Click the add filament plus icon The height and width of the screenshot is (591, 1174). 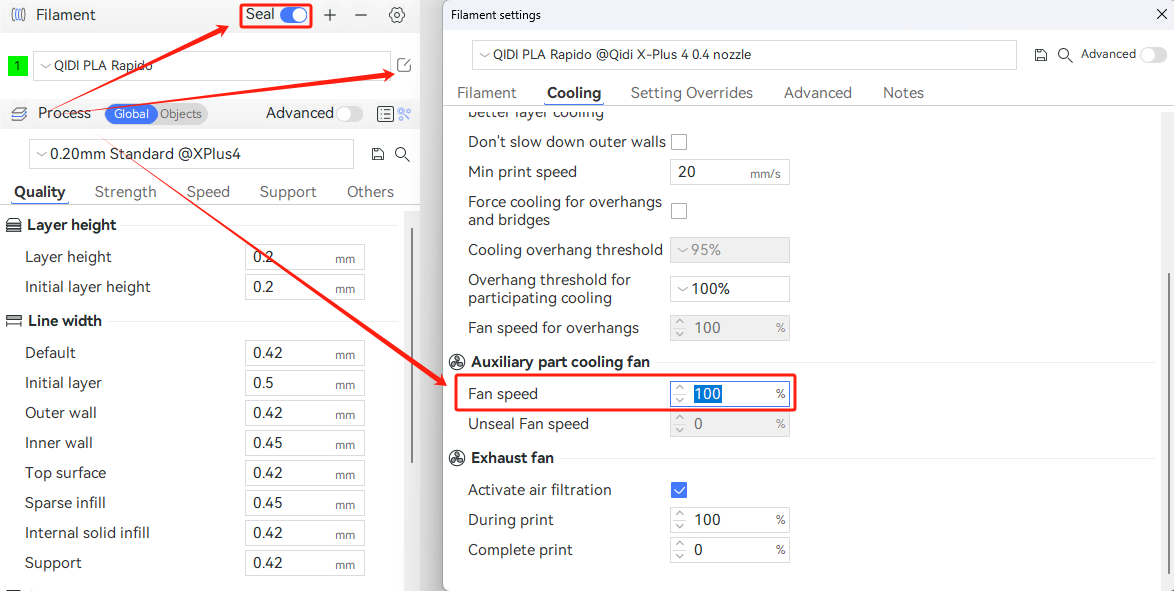point(330,15)
